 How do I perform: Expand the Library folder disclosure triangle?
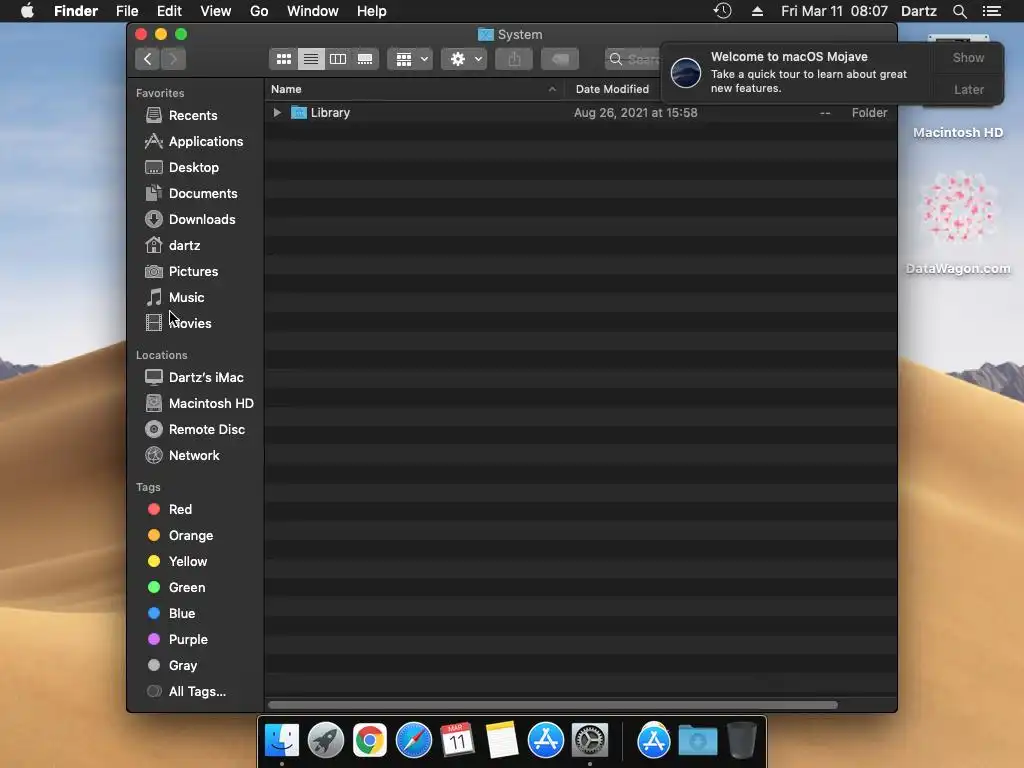click(277, 112)
